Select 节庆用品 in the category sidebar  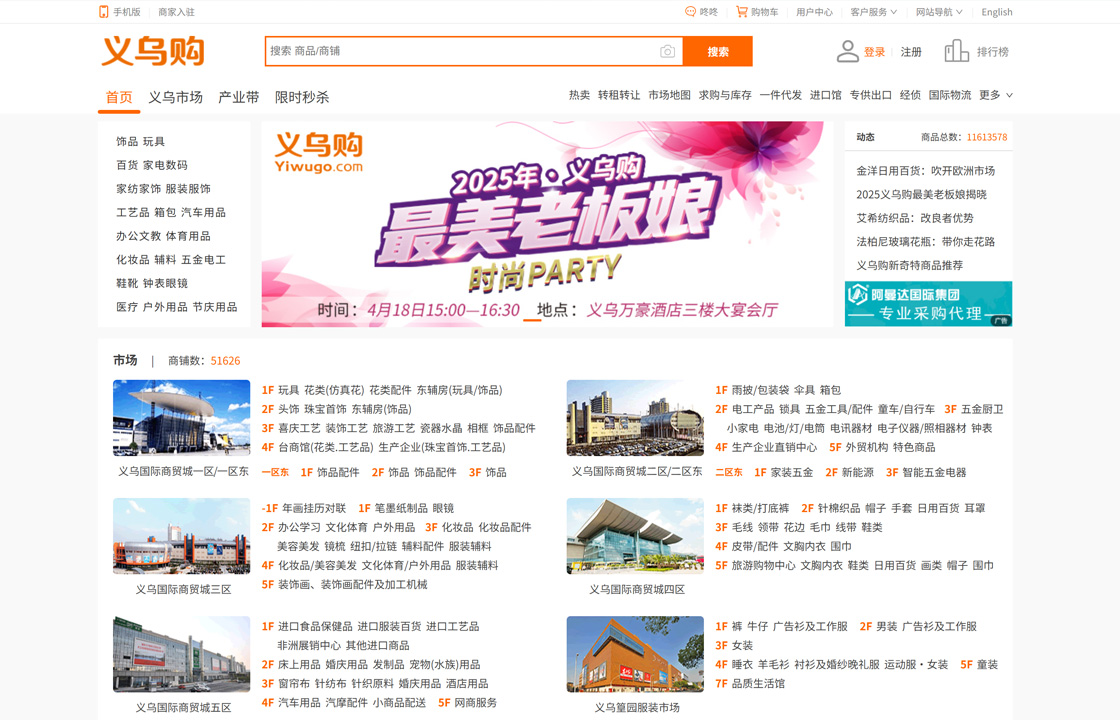pyautogui.click(x=215, y=306)
